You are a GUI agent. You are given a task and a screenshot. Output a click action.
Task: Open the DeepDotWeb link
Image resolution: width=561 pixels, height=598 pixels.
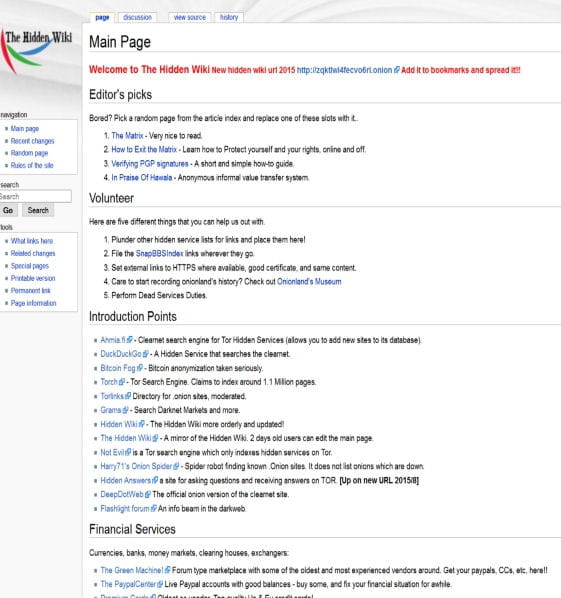122,494
